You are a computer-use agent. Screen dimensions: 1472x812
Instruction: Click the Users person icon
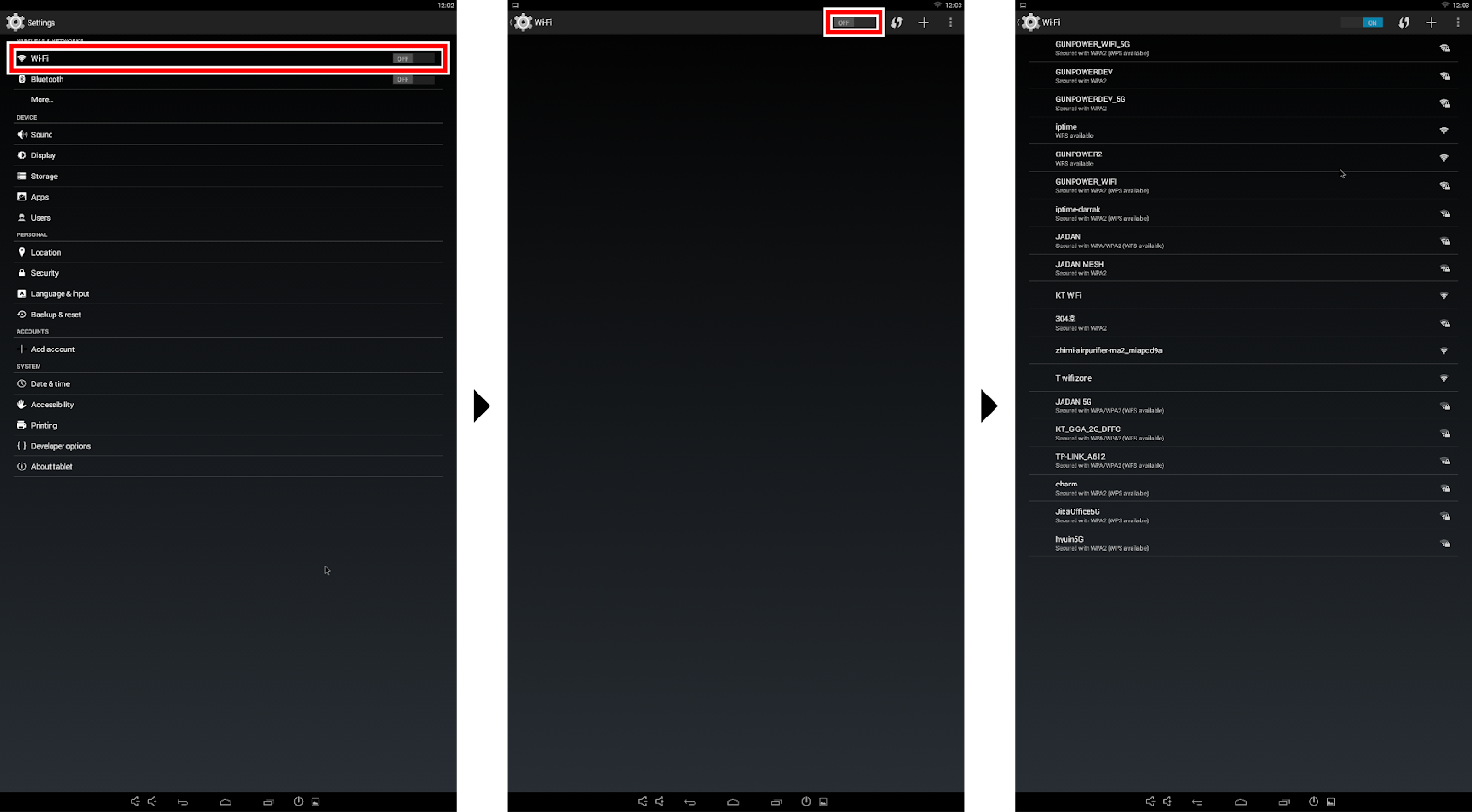click(22, 218)
